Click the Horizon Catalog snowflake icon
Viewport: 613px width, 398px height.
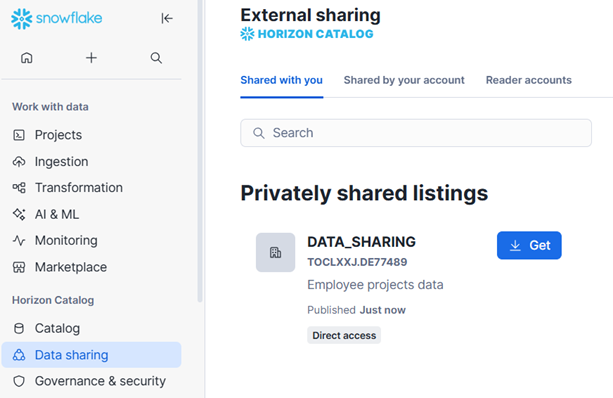click(x=247, y=34)
